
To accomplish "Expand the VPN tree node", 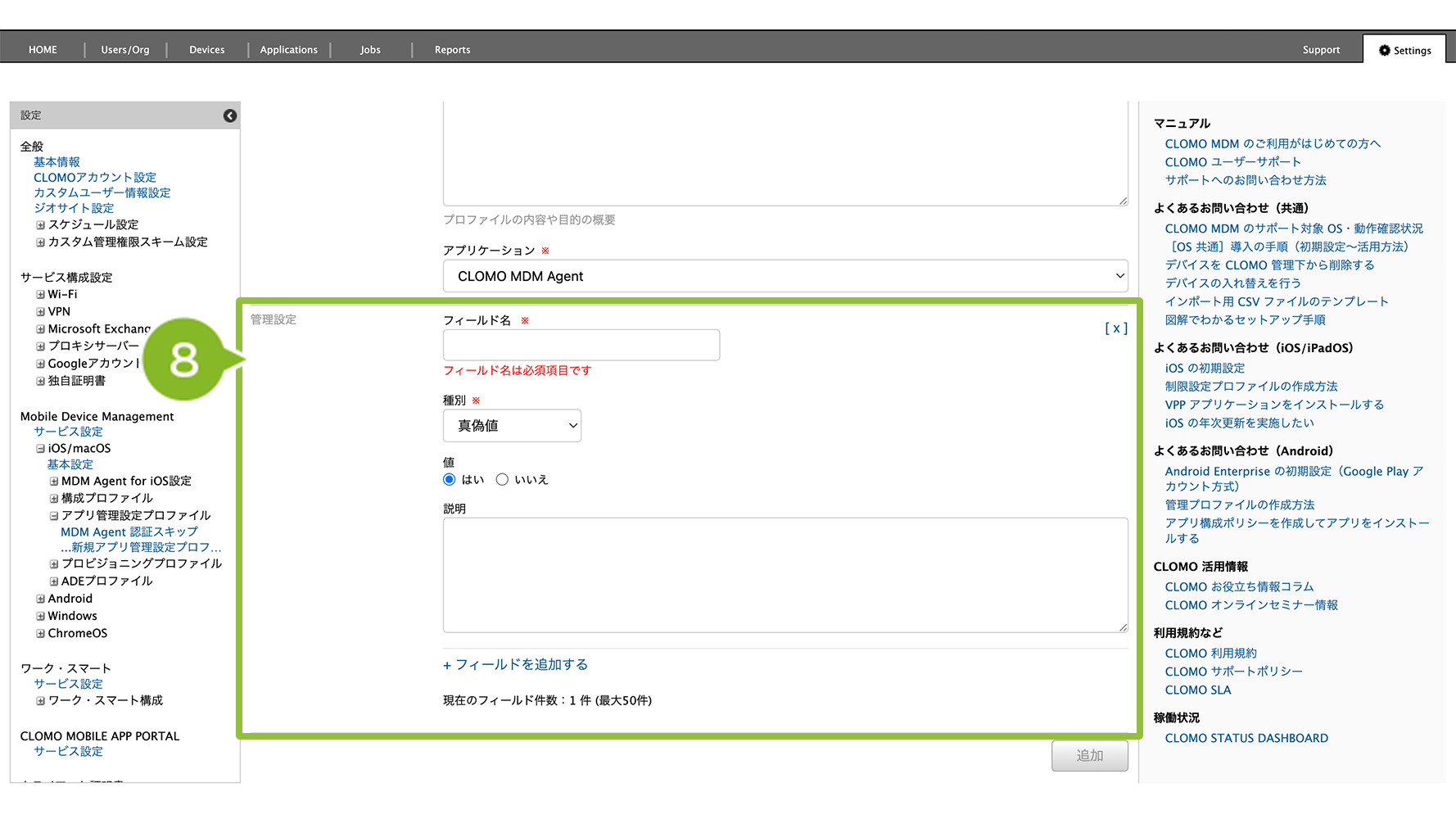I will click(40, 312).
